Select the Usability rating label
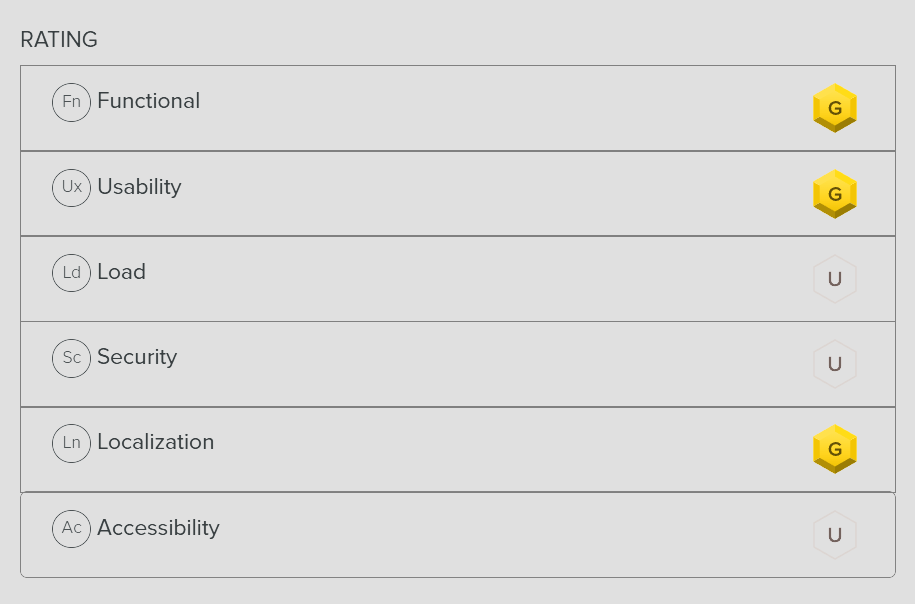915x604 pixels. (x=139, y=187)
